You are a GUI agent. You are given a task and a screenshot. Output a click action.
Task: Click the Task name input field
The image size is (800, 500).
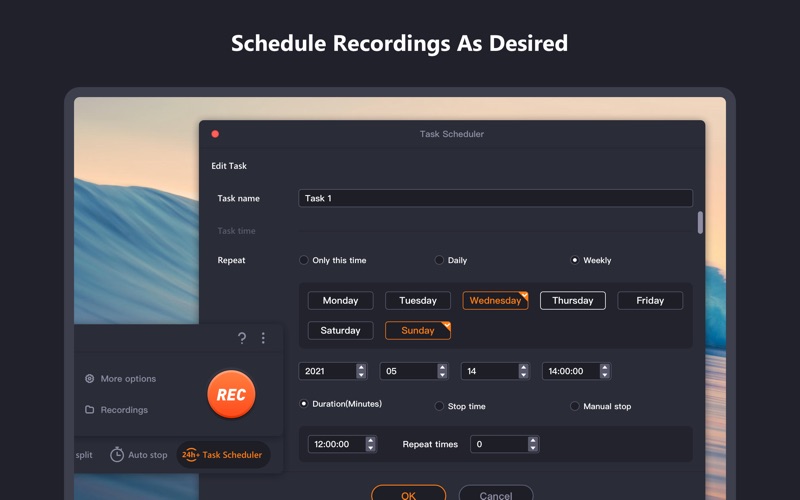pos(495,198)
